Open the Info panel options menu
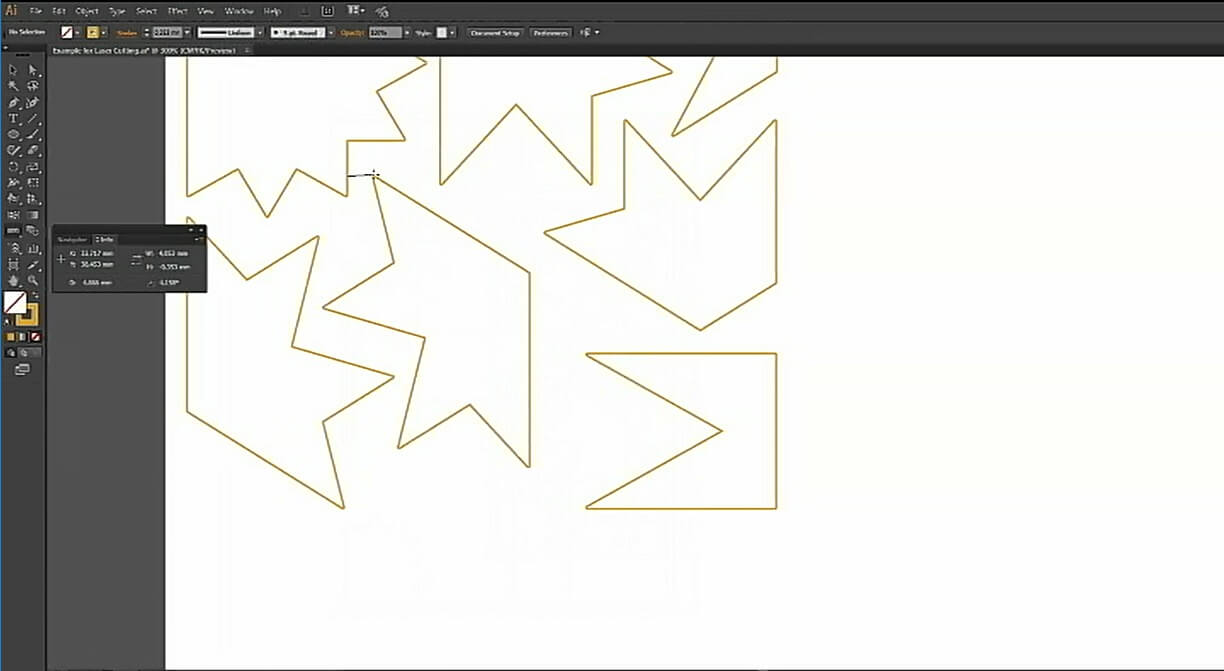Screen dimensions: 1224x671 [200, 239]
